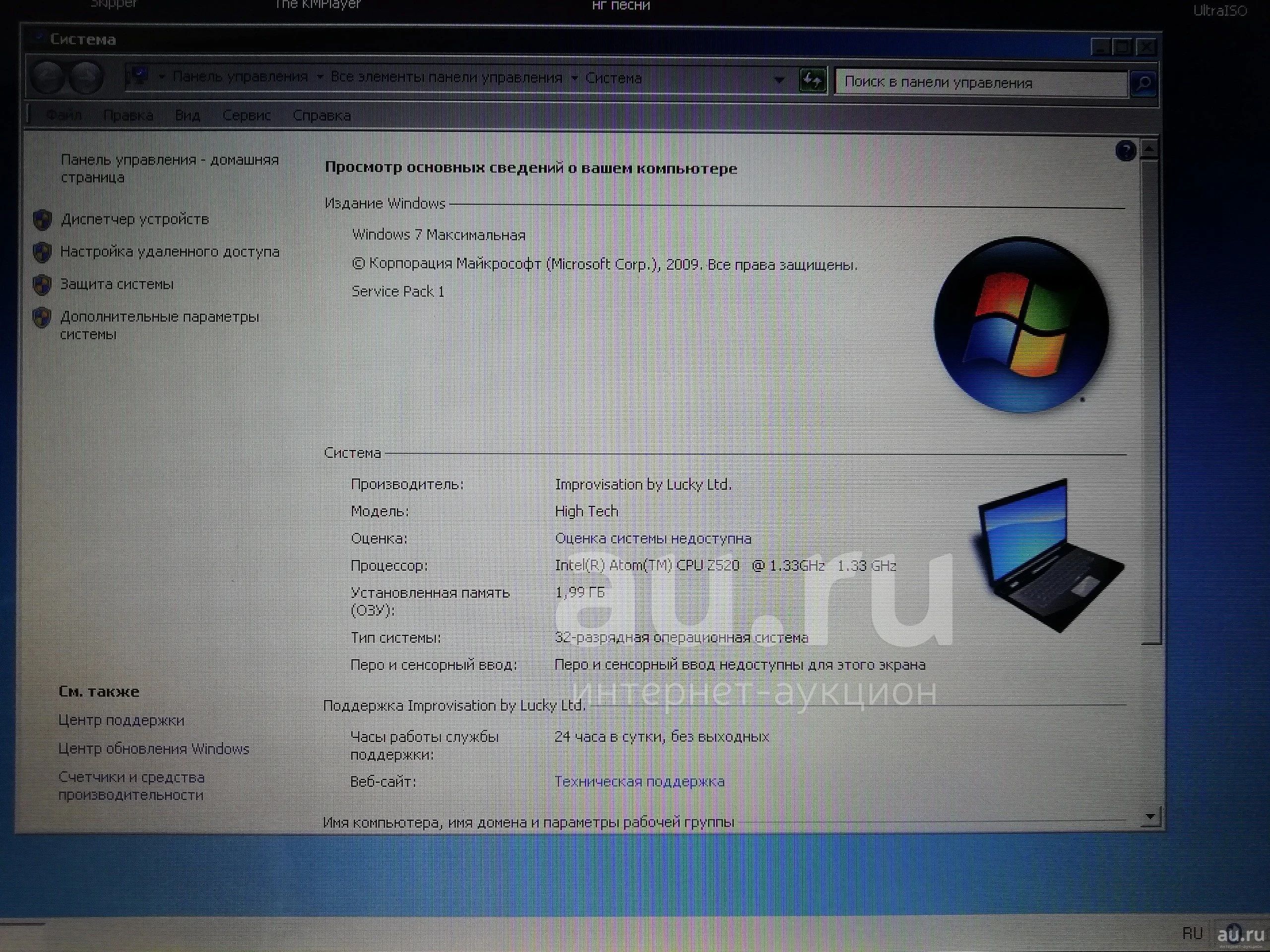Click the search magnifier icon
Viewport: 1270px width, 952px height.
(1143, 84)
